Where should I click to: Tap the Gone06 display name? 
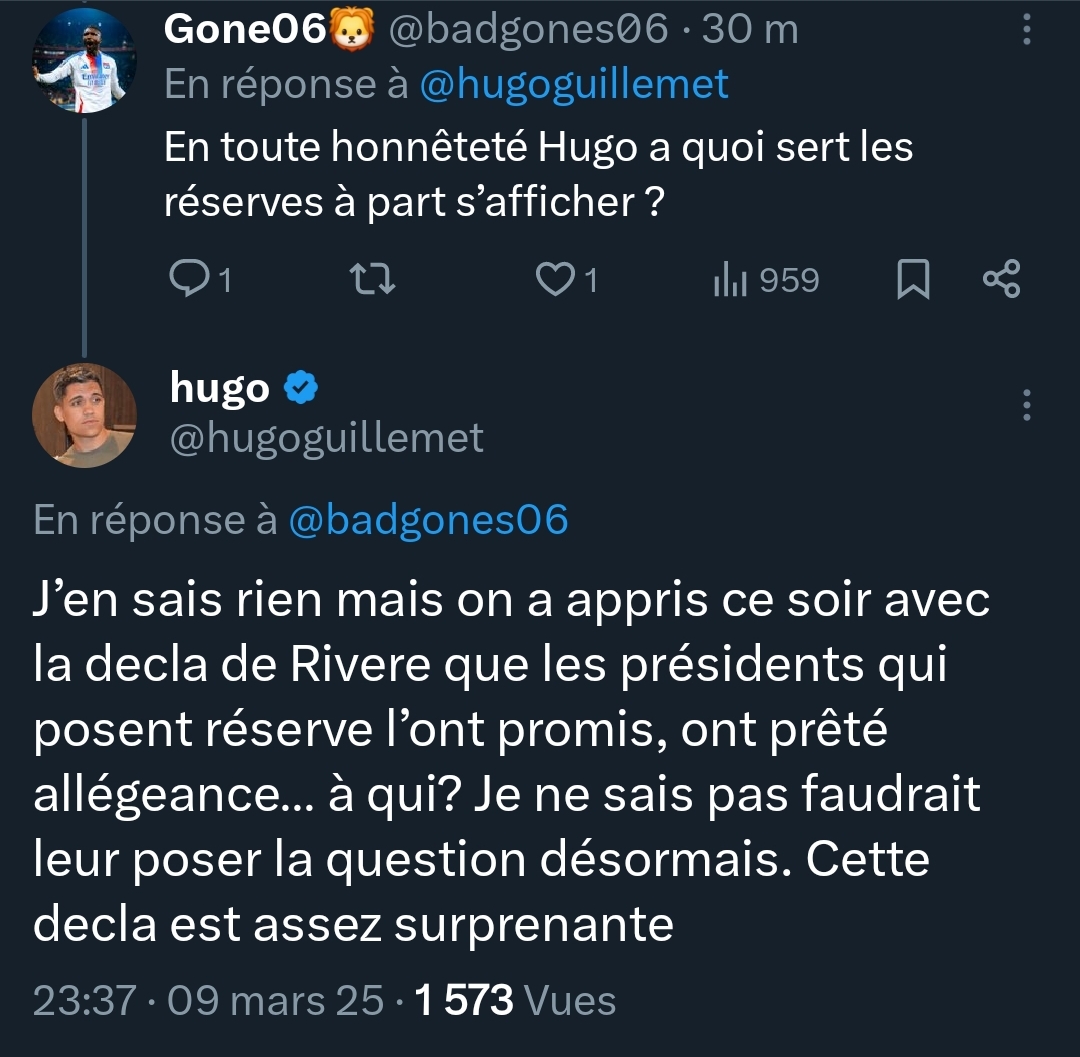(245, 29)
